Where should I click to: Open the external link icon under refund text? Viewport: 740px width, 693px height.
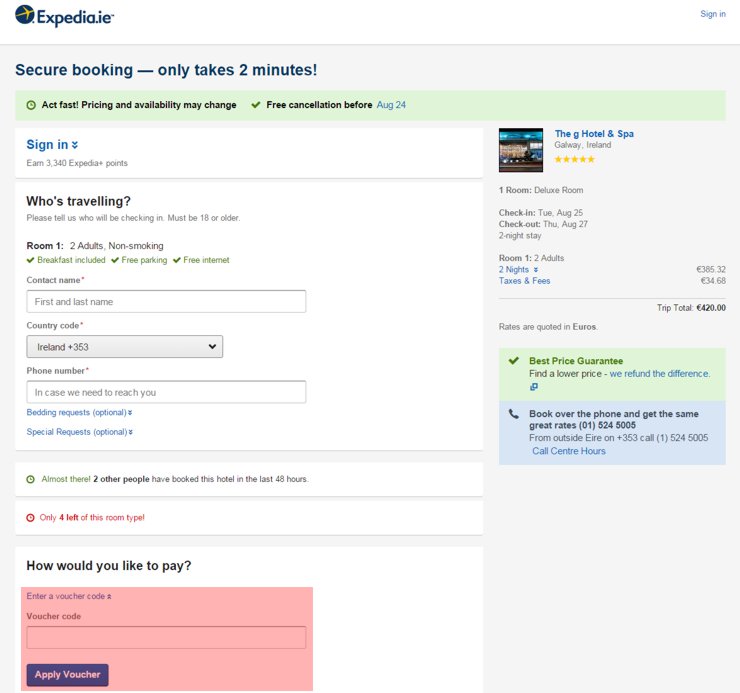534,387
